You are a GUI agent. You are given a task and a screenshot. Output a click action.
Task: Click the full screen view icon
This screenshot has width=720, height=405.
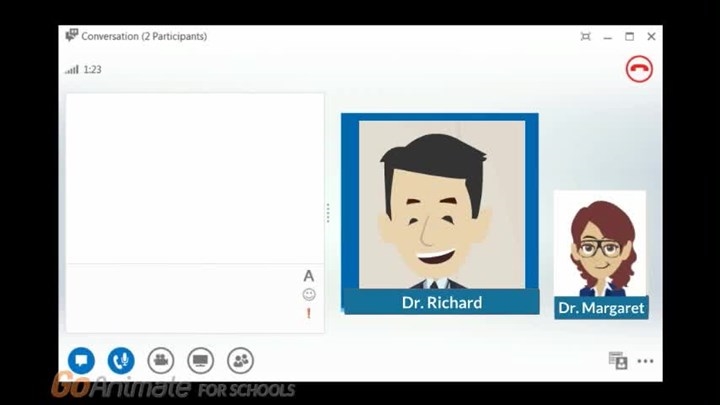[585, 36]
